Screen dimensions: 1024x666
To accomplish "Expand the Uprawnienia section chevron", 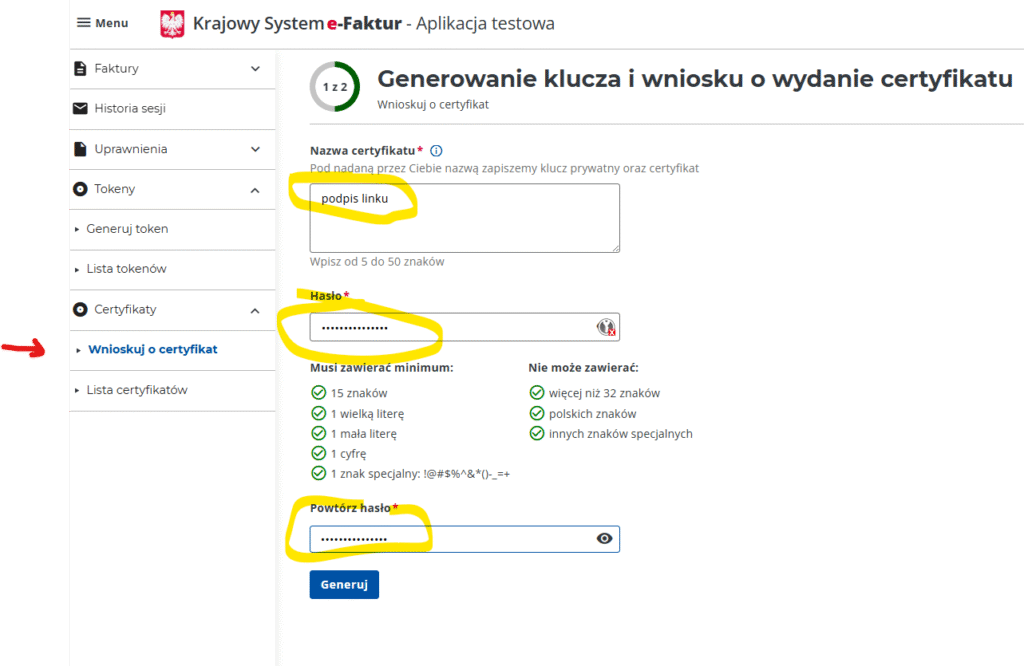I will pyautogui.click(x=255, y=149).
